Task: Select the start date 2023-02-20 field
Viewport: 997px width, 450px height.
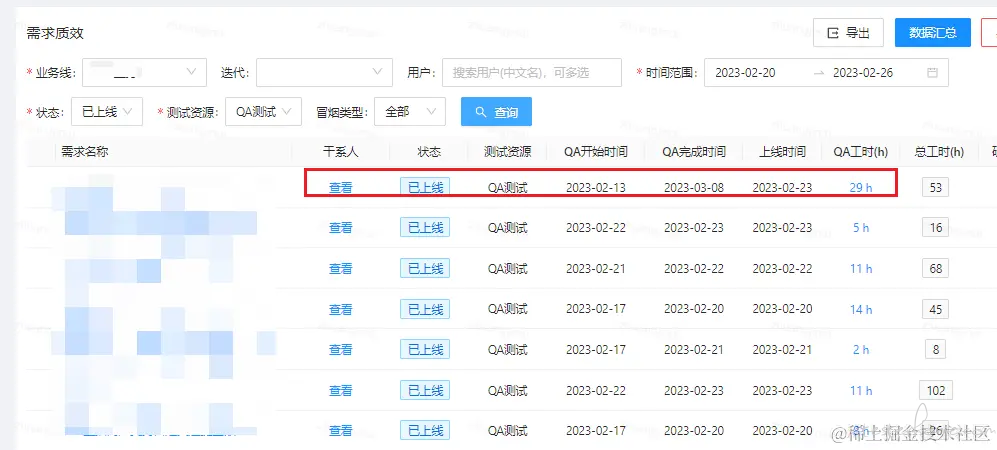Action: (x=745, y=72)
